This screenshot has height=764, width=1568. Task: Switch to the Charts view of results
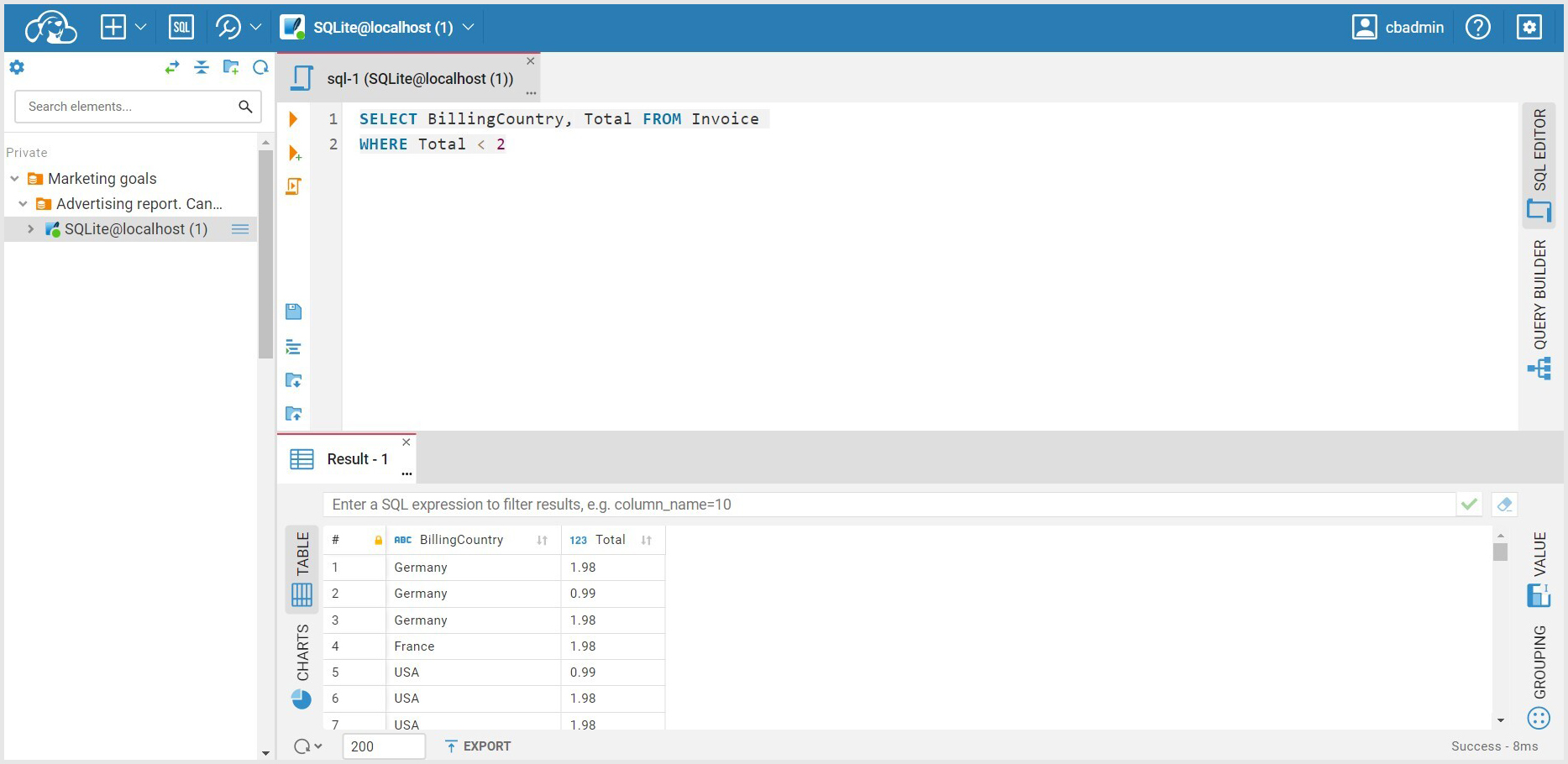click(302, 699)
